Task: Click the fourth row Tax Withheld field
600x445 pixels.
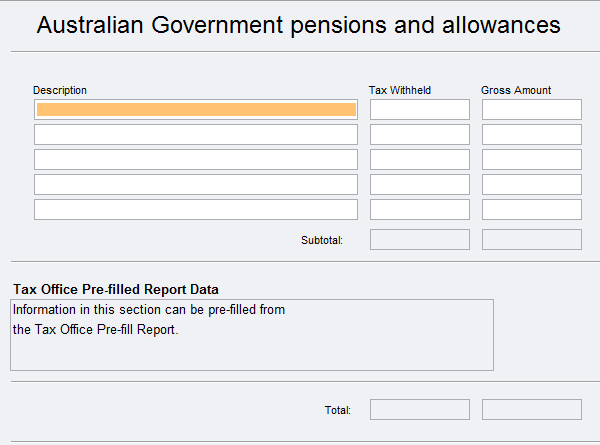Action: (x=420, y=185)
